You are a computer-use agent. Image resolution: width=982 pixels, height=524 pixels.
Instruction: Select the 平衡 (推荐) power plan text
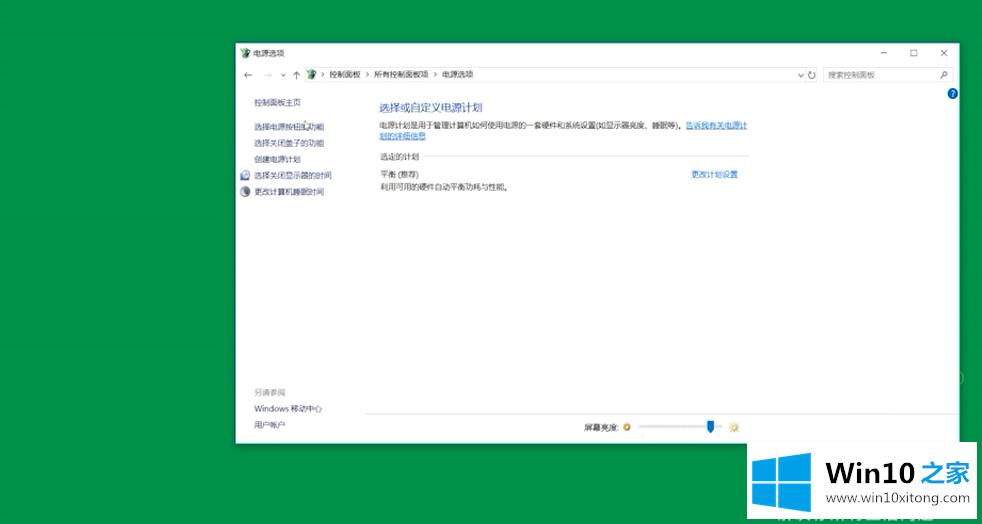399,175
